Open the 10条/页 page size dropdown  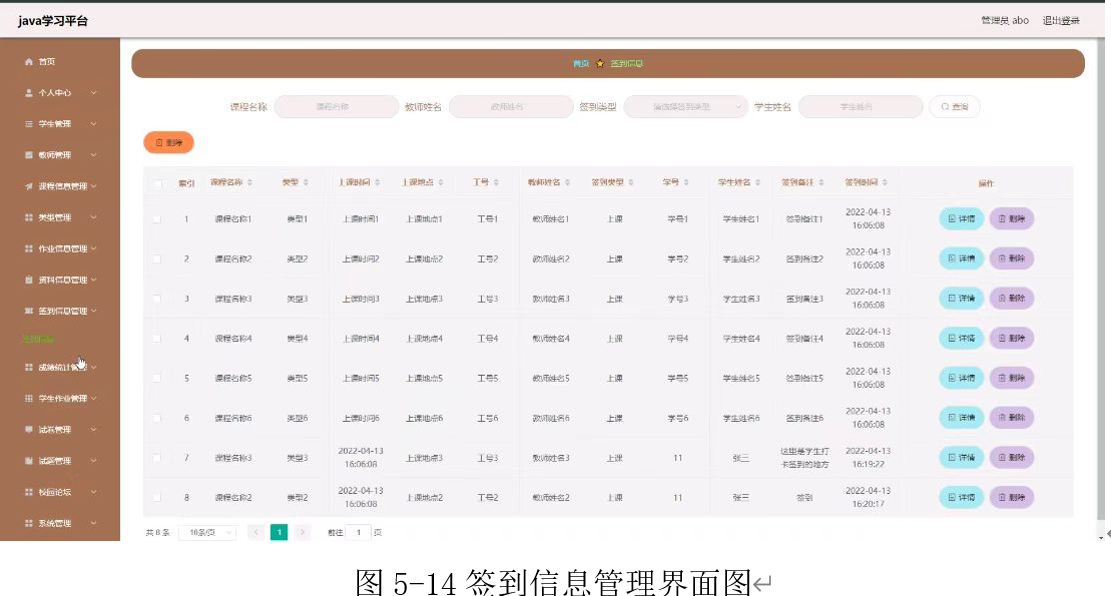point(208,532)
